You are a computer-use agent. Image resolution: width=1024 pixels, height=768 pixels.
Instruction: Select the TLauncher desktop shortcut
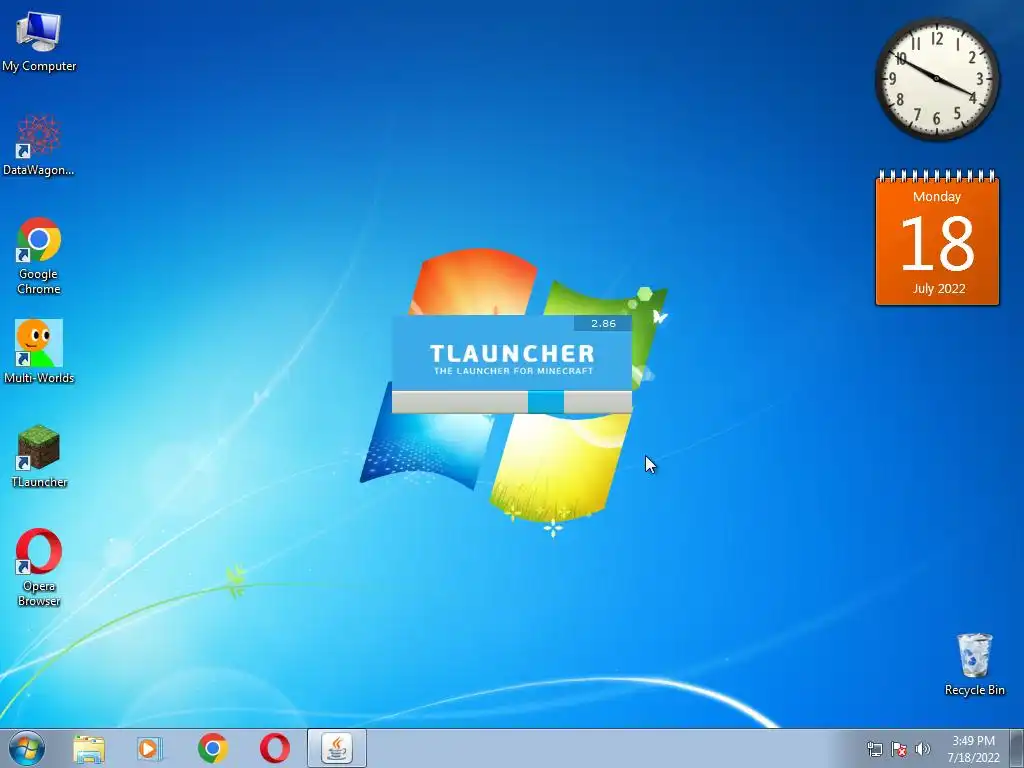[x=39, y=456]
